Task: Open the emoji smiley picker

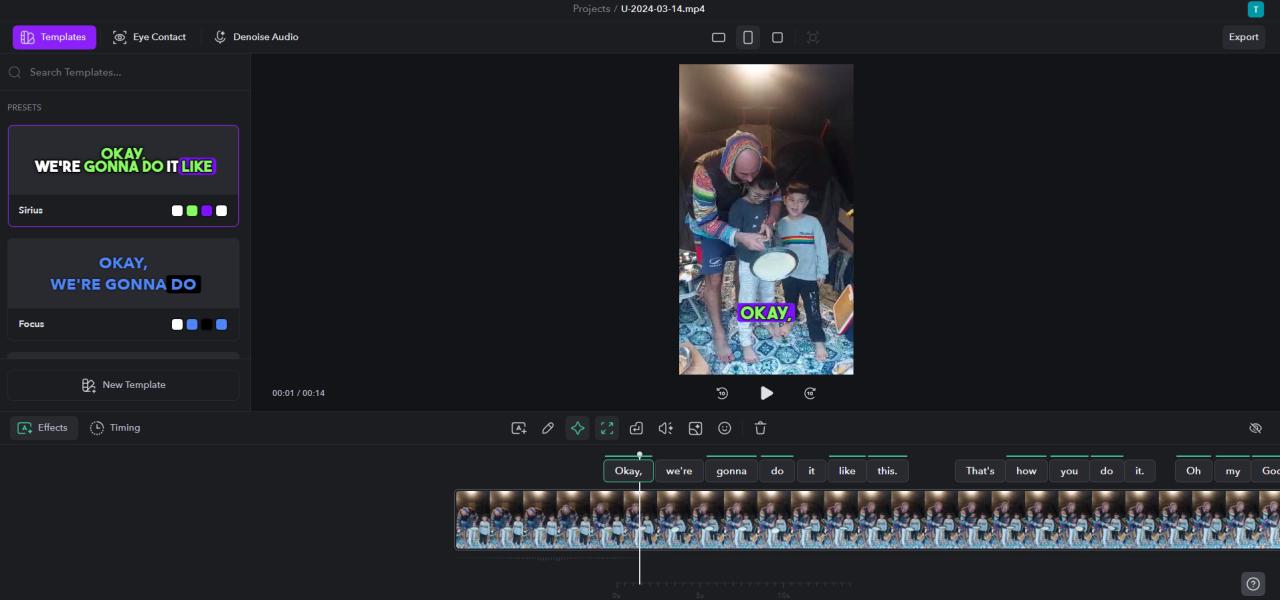Action: pos(725,428)
